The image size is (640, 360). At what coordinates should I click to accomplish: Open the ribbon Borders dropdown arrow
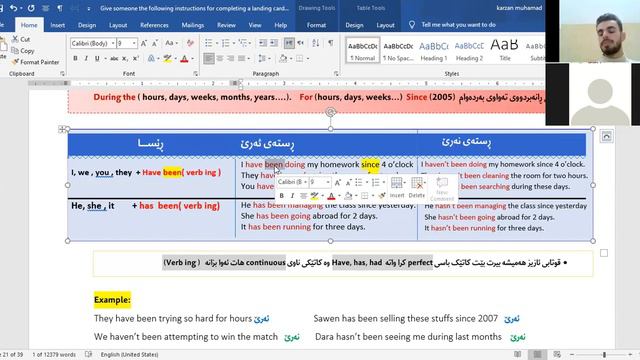tap(307, 59)
